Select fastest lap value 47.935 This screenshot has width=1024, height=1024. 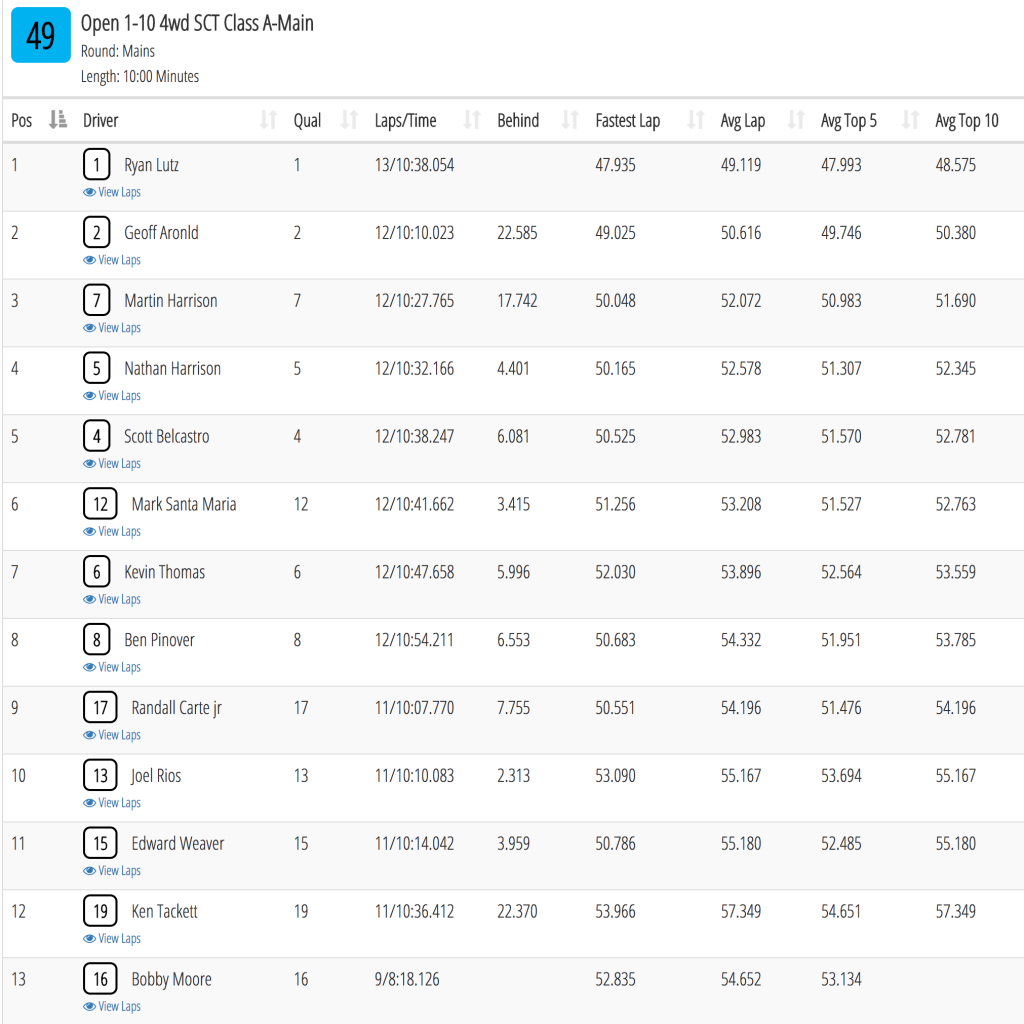(615, 165)
